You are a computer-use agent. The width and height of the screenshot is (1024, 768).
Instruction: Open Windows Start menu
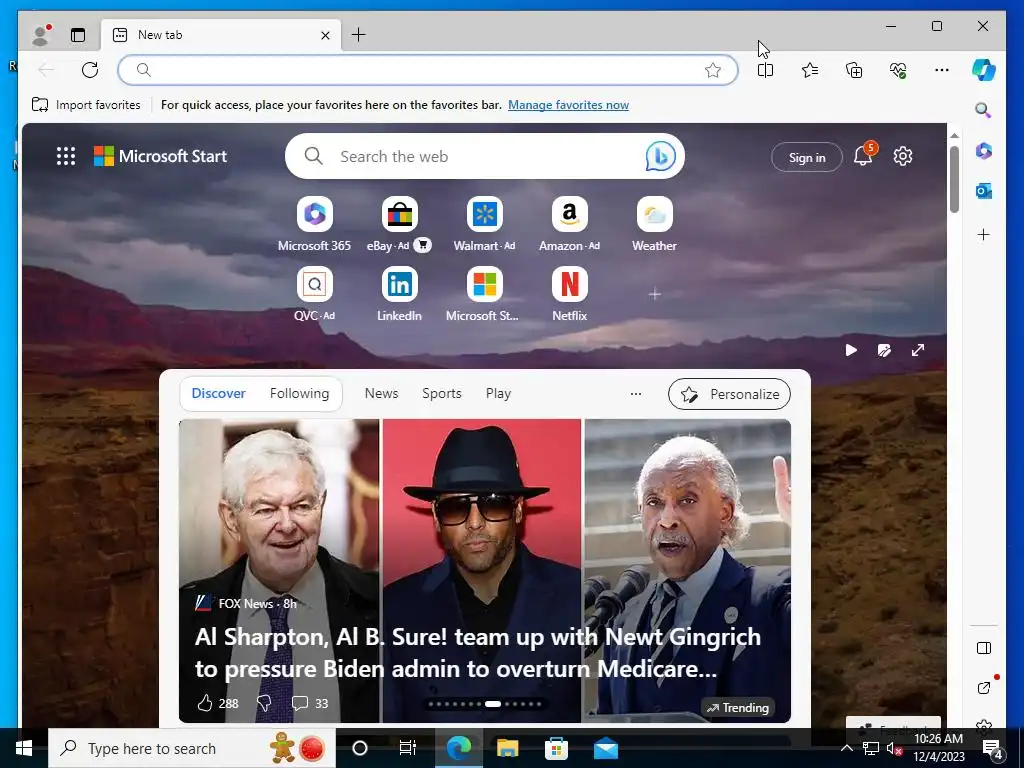pos(24,748)
